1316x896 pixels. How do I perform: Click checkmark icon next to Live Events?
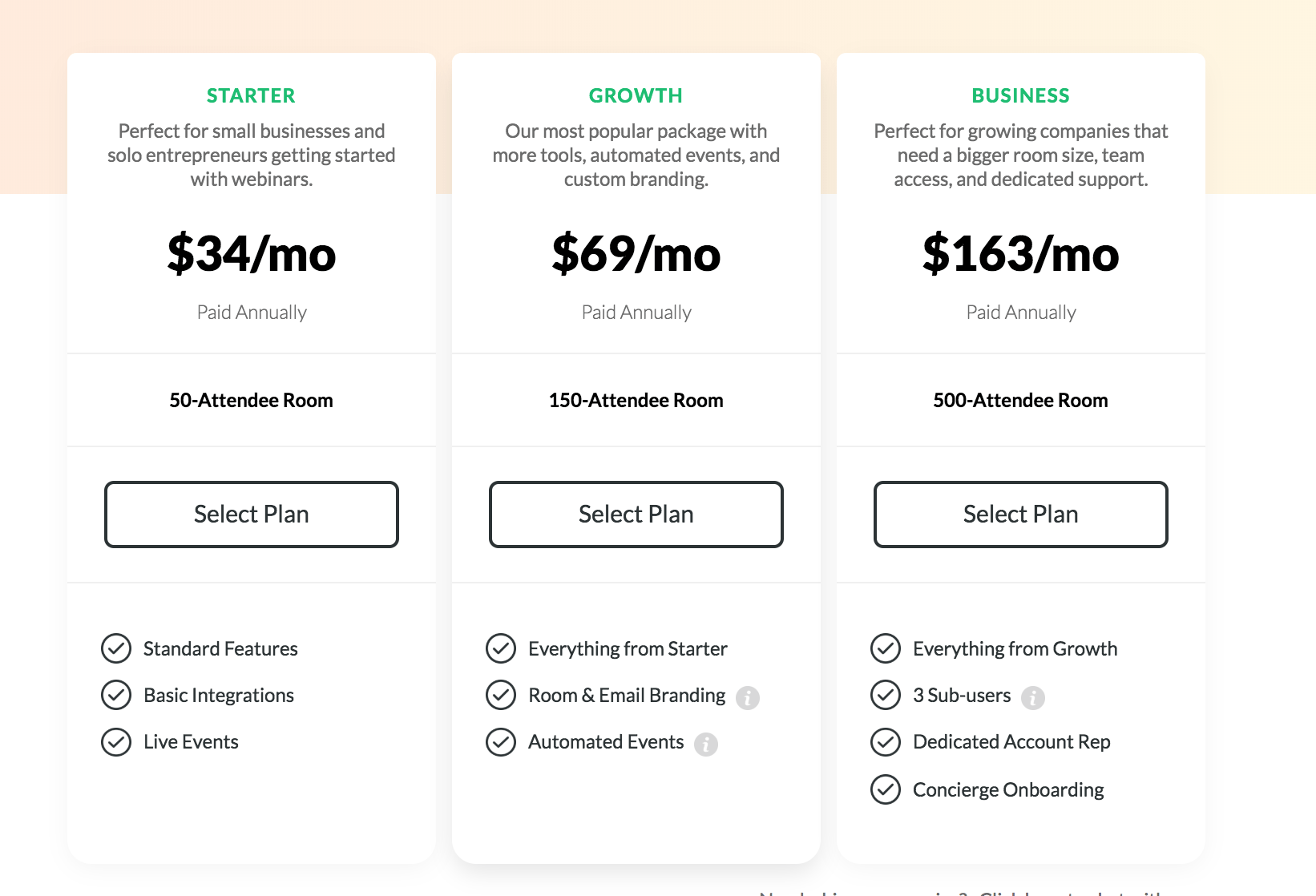coord(116,742)
